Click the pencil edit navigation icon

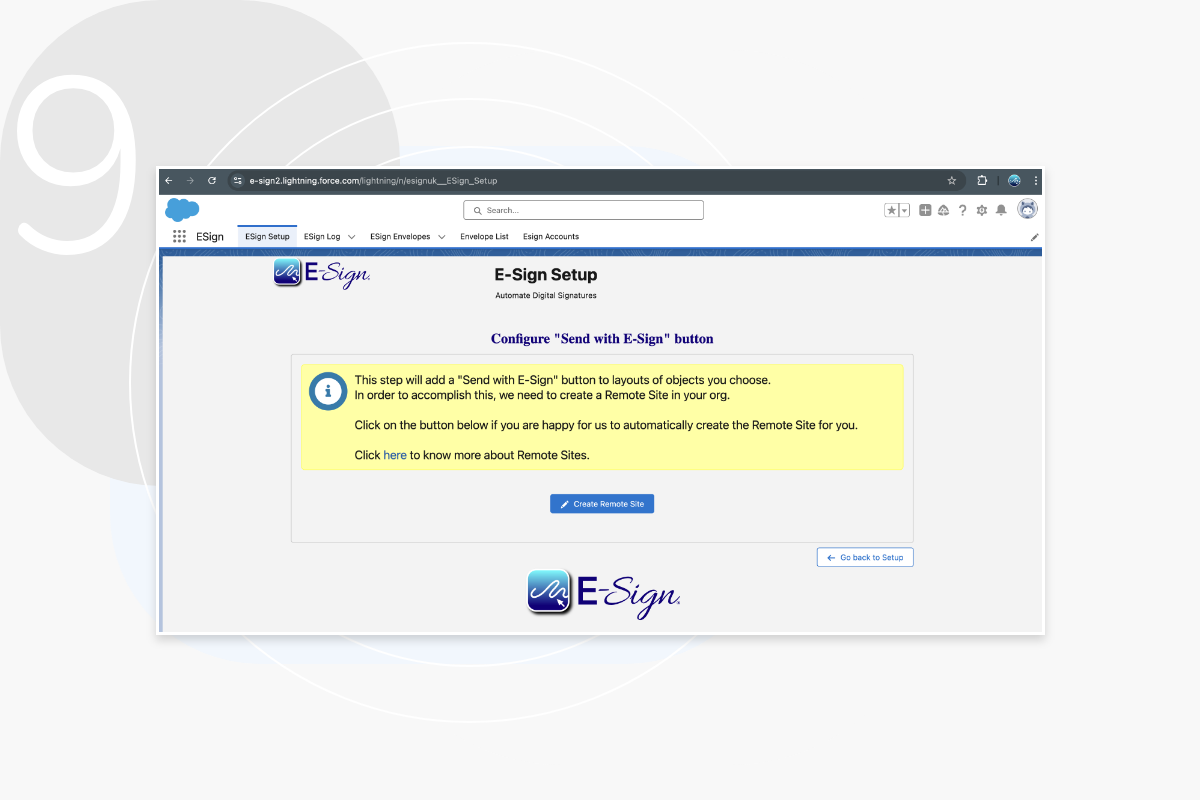[x=1035, y=237]
